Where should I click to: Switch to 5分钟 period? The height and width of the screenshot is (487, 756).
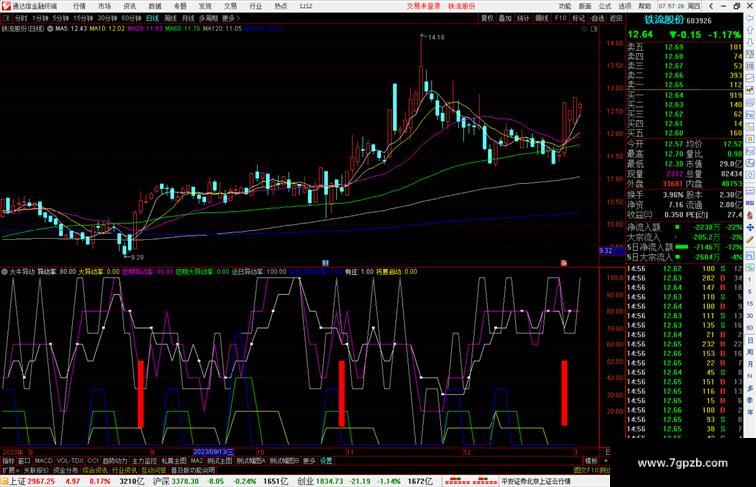[61, 18]
